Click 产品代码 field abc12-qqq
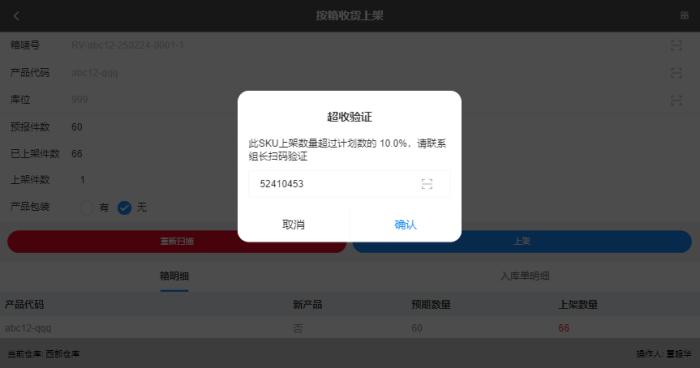700x368 pixels. pos(95,73)
